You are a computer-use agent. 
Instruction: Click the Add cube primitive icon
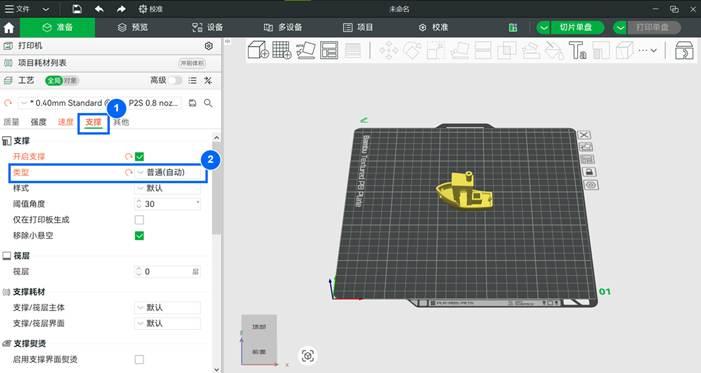[258, 50]
